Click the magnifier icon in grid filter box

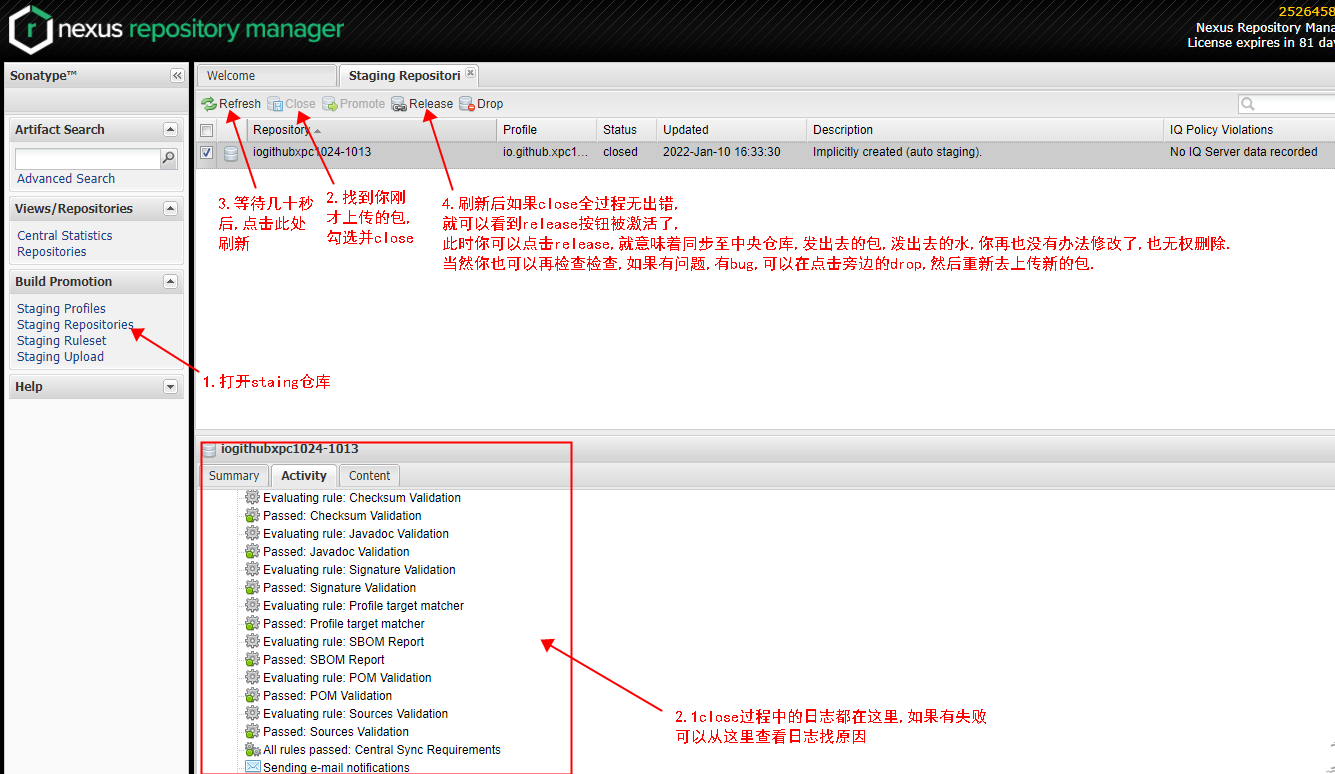(1248, 104)
